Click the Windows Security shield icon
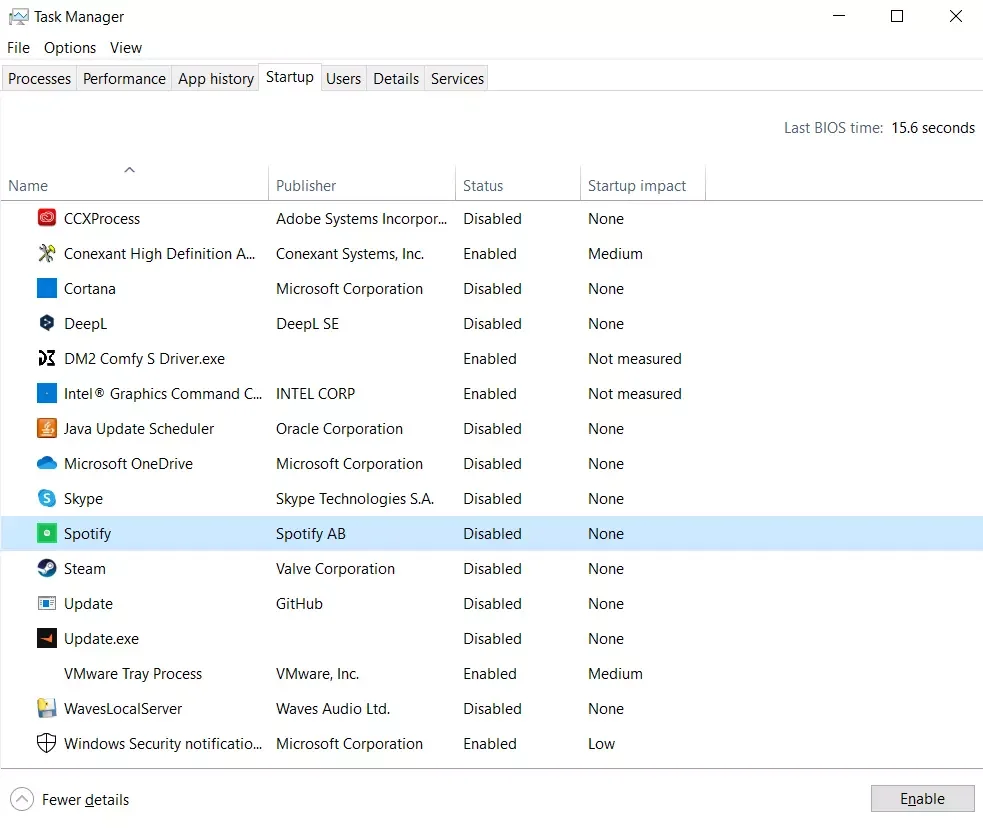The height and width of the screenshot is (828, 983). tap(46, 743)
